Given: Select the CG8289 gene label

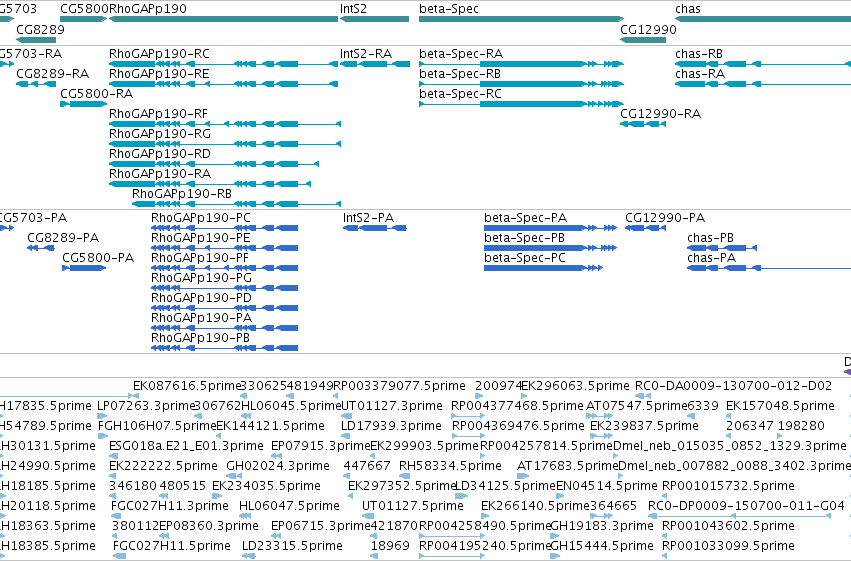Looking at the screenshot, I should pyautogui.click(x=40, y=29).
